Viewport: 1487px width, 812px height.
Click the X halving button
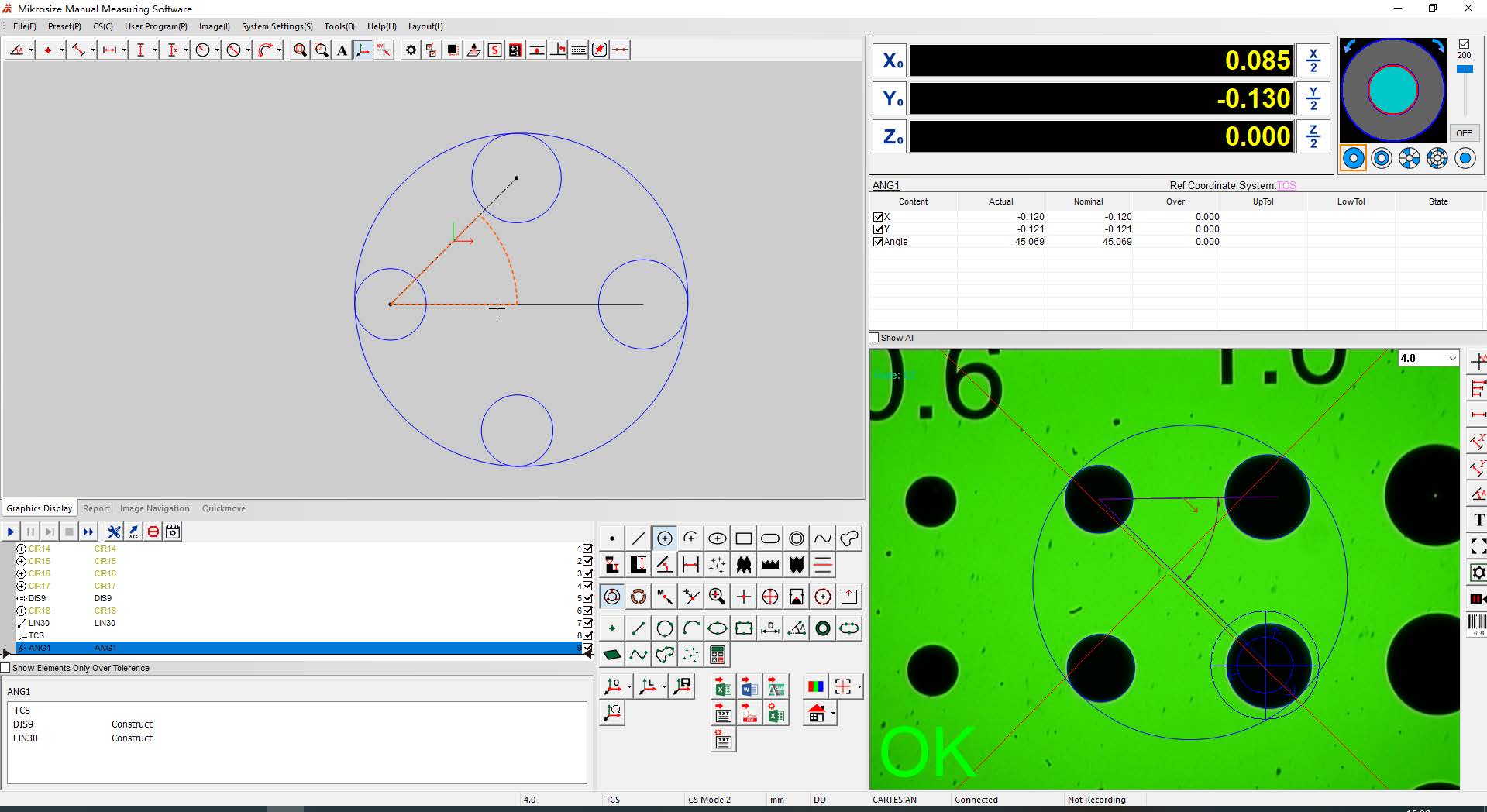[1313, 60]
